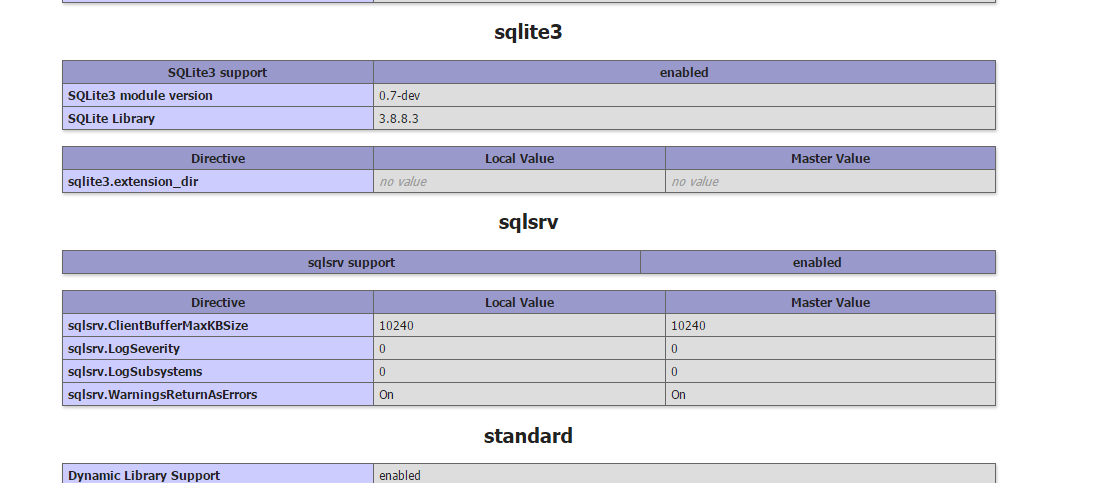Click the sqlite3 section heading
The image size is (1099, 483).
(528, 32)
